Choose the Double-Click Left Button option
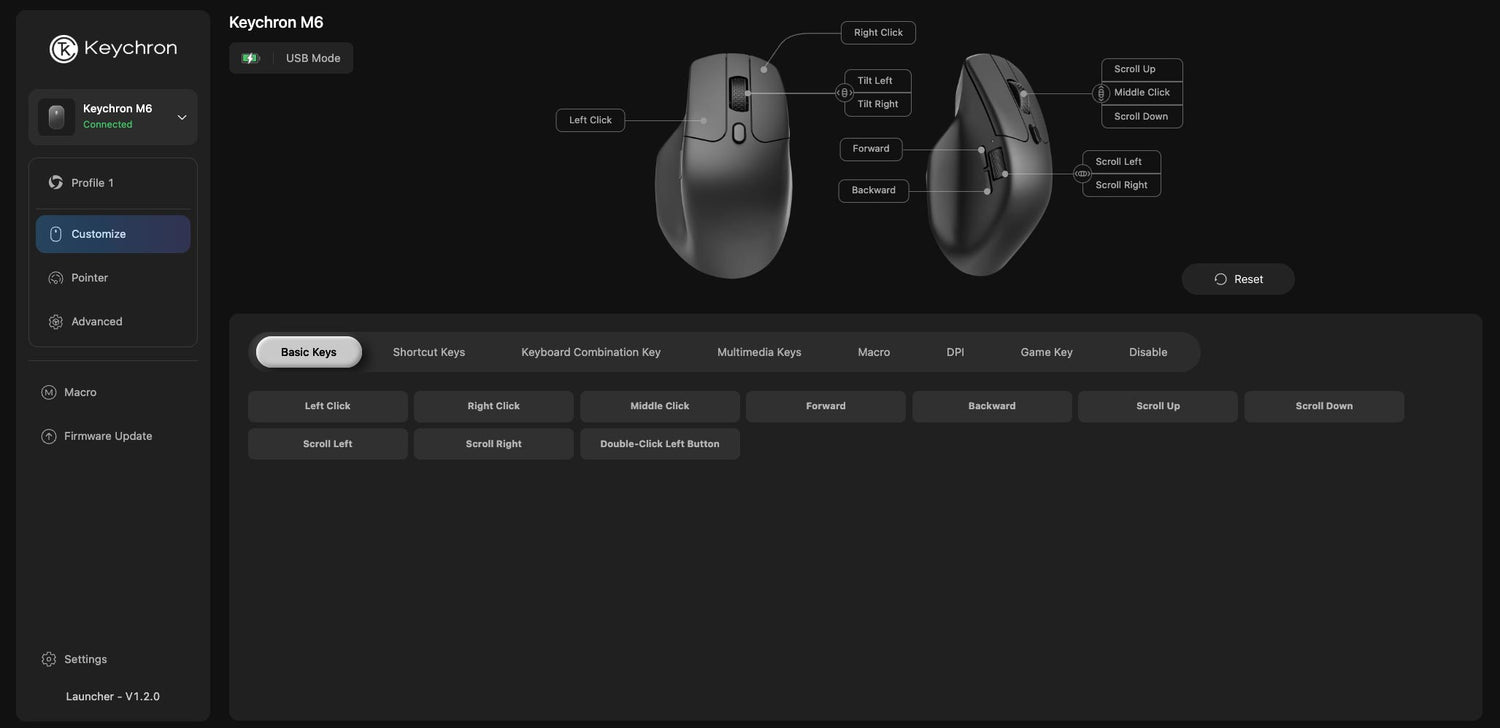 (660, 444)
